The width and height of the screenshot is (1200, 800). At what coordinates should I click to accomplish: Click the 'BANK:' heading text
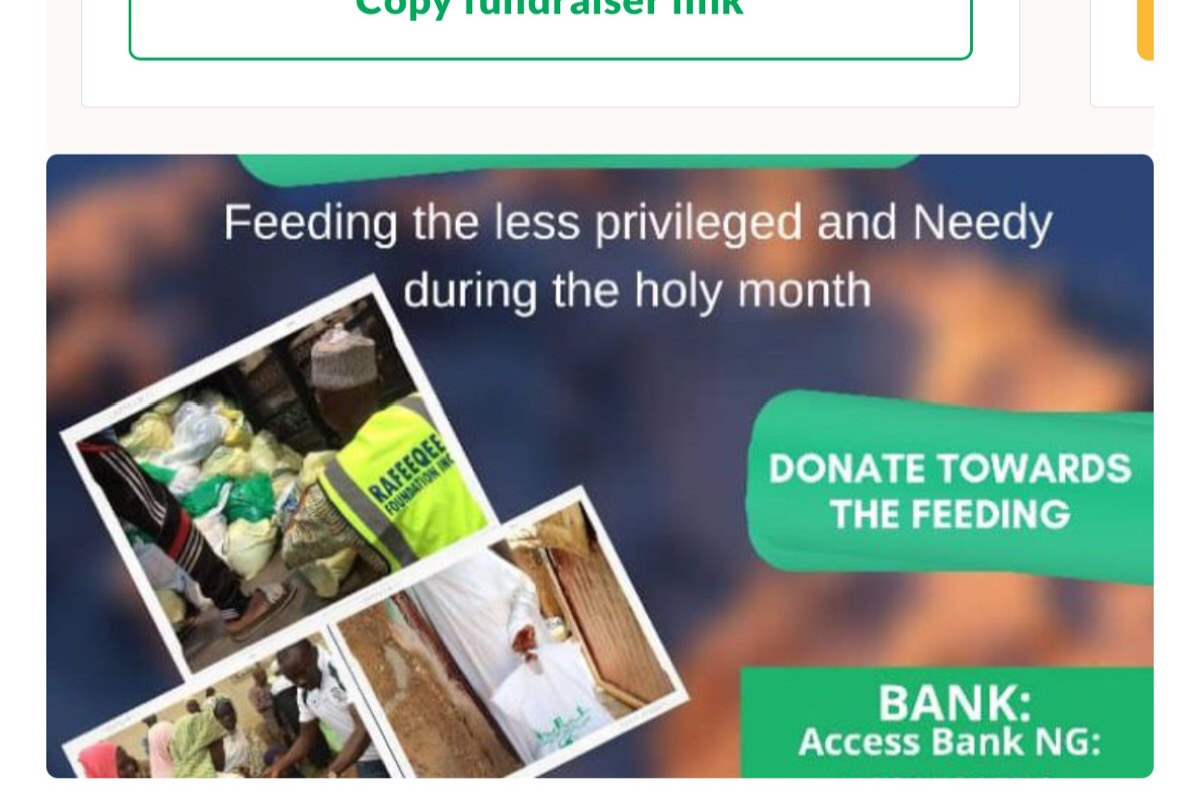954,703
